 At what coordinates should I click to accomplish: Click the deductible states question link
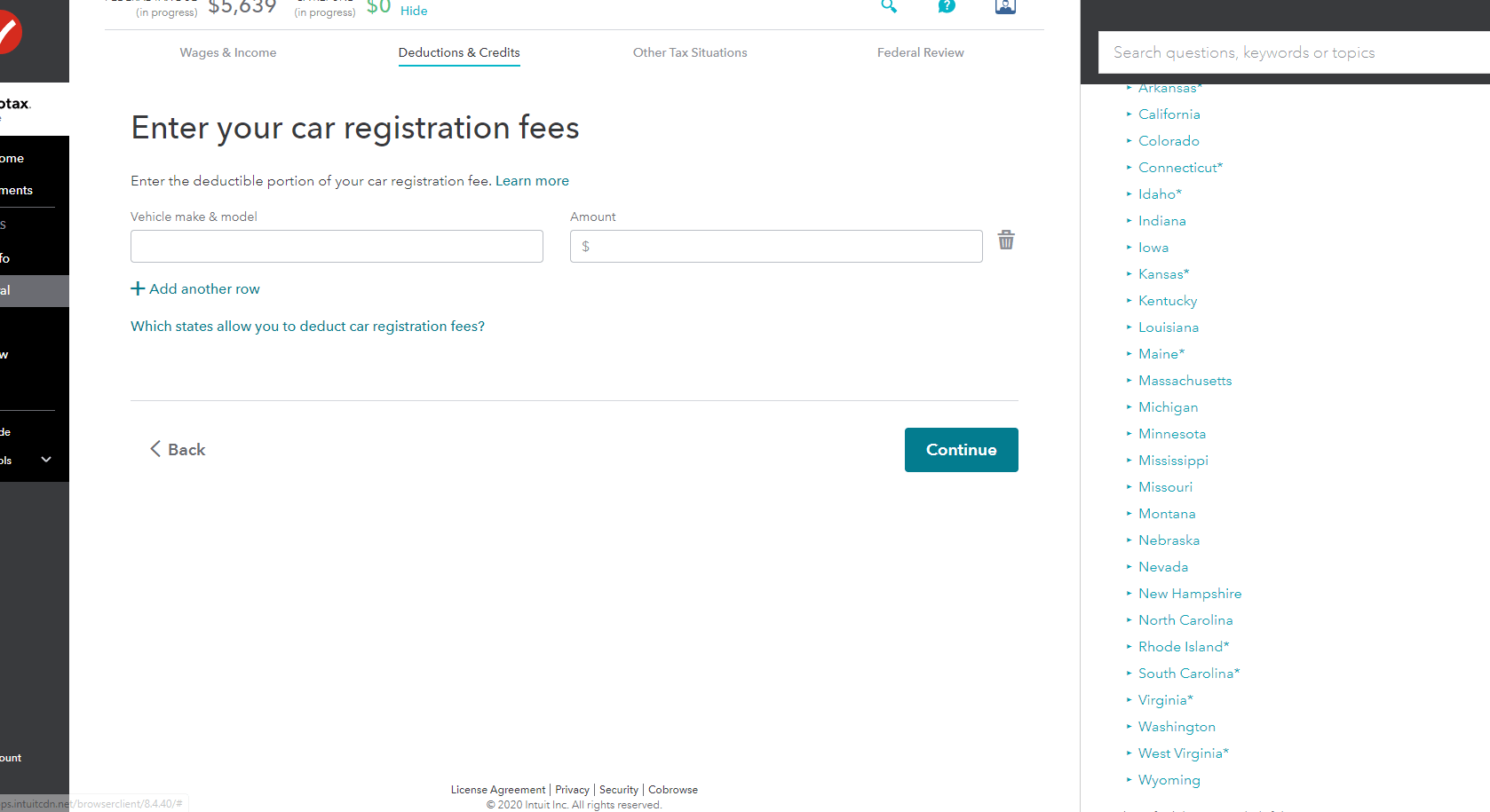[307, 326]
